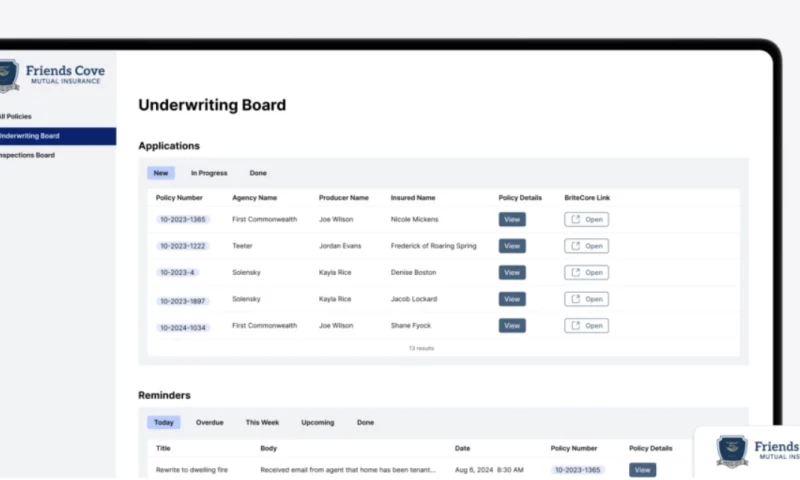This screenshot has height=480, width=800.
Task: Switch to This Week reminders tab
Action: [262, 422]
